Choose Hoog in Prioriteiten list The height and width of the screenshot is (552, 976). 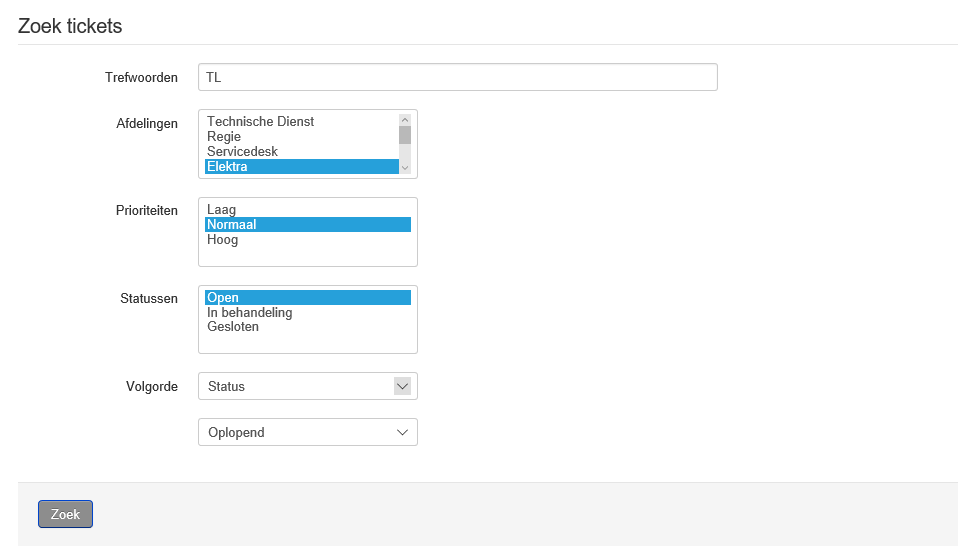[x=308, y=240]
